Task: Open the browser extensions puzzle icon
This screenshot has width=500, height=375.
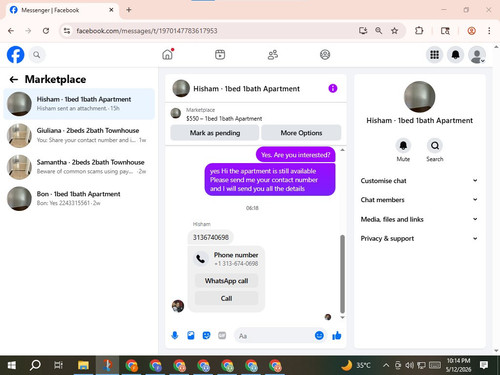Action: (x=419, y=31)
